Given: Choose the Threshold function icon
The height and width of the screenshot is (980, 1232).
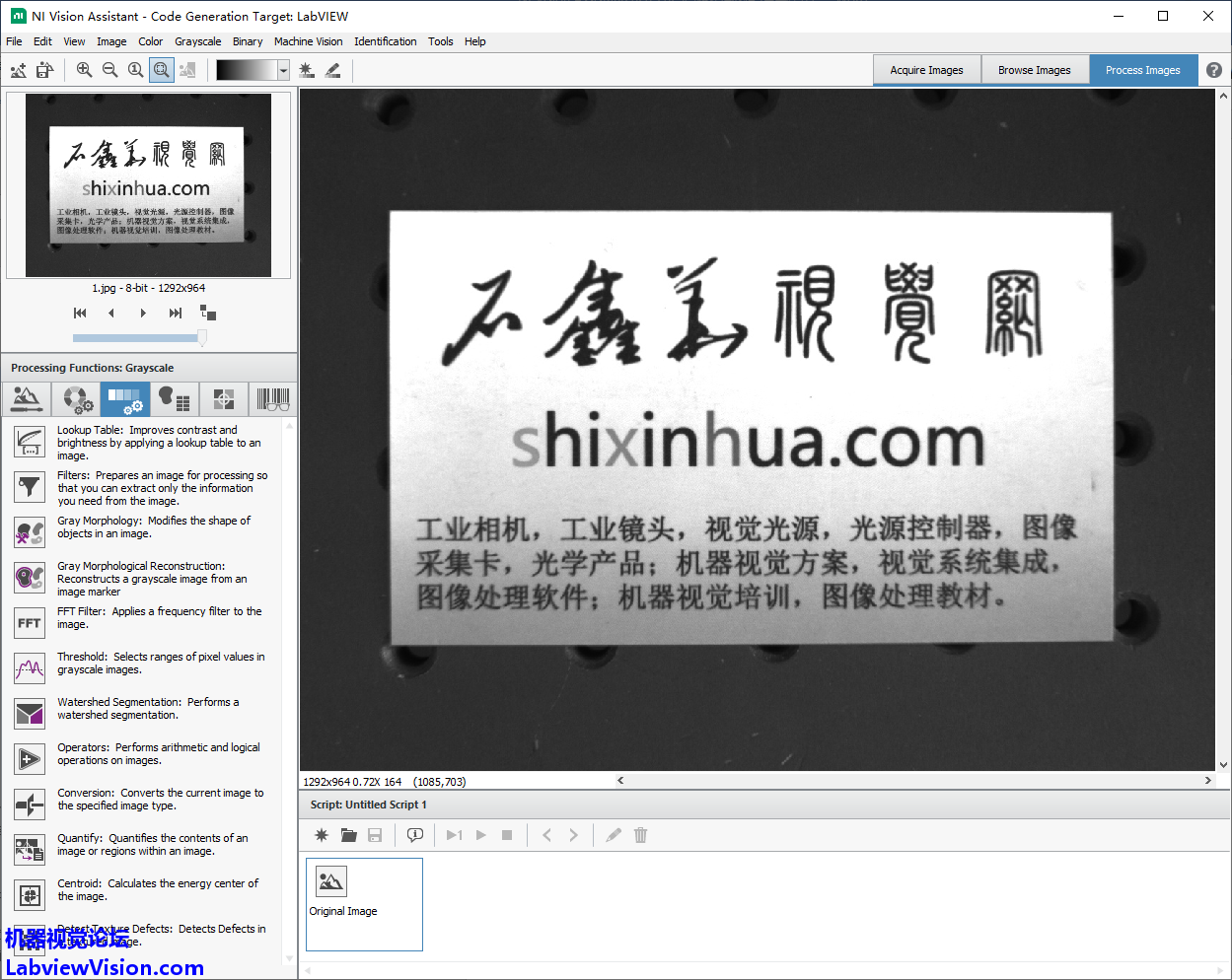Looking at the screenshot, I should click(30, 668).
